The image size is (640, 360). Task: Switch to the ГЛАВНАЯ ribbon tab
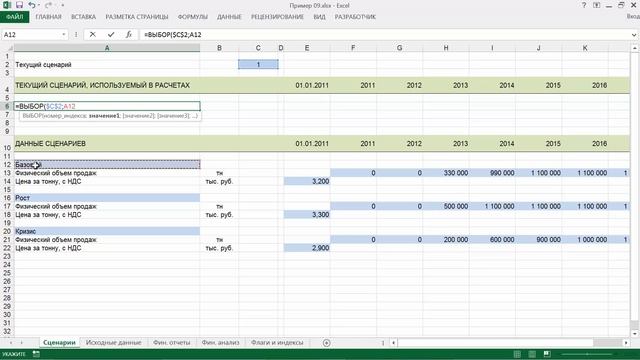pos(48,17)
